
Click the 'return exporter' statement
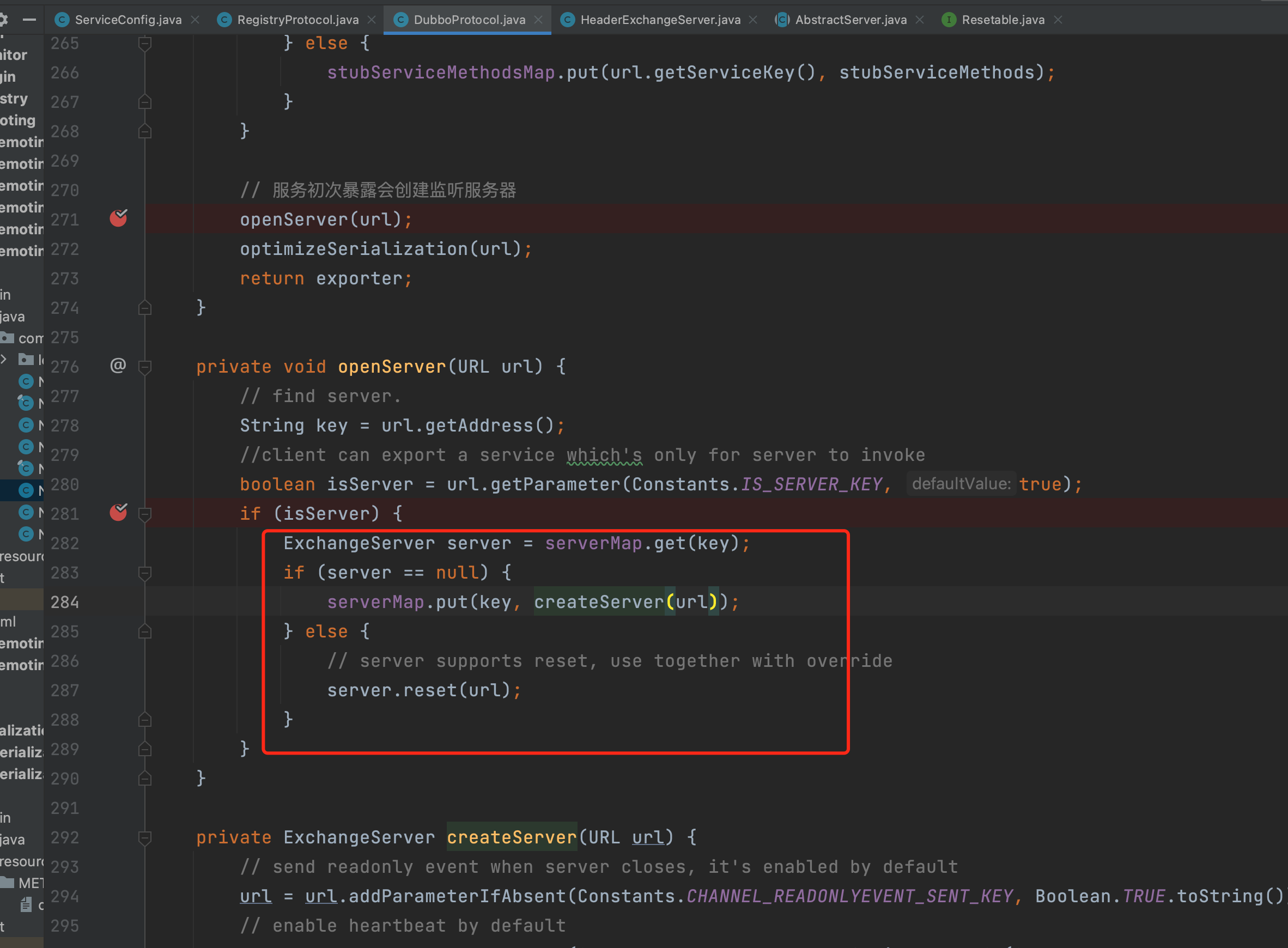pyautogui.click(x=326, y=279)
